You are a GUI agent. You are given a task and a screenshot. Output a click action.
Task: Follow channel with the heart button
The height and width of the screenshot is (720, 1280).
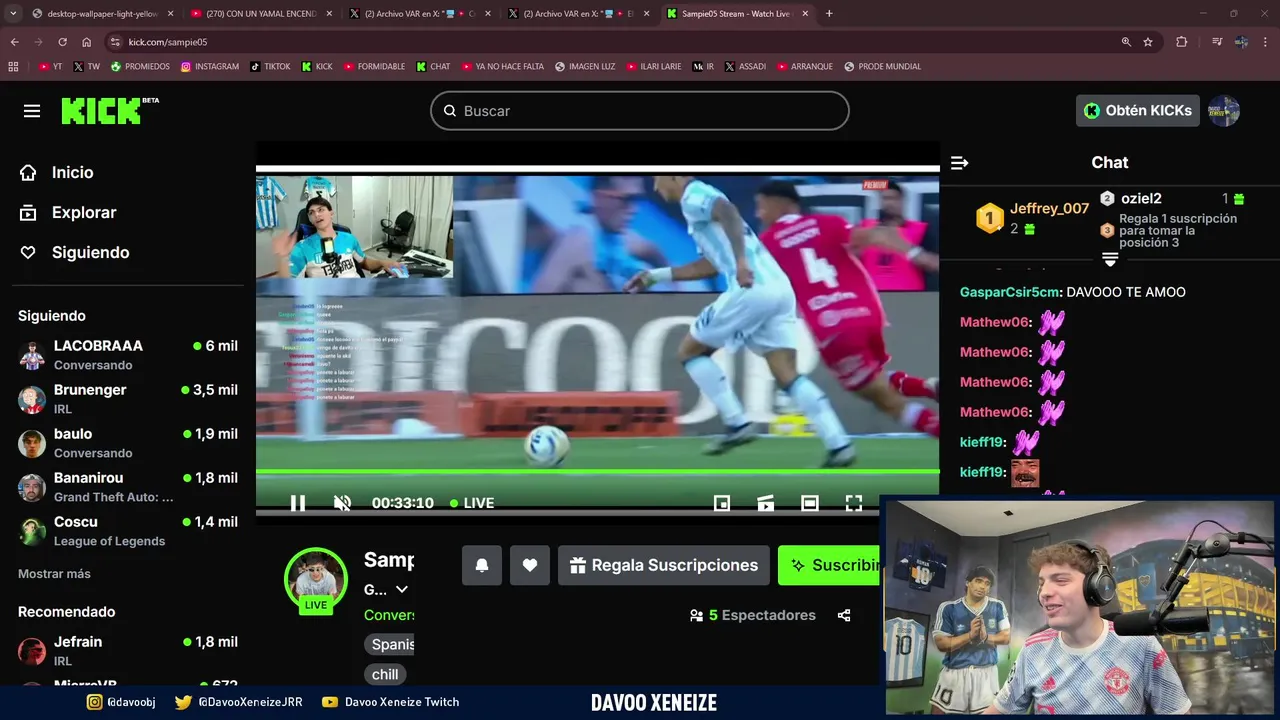pos(530,565)
